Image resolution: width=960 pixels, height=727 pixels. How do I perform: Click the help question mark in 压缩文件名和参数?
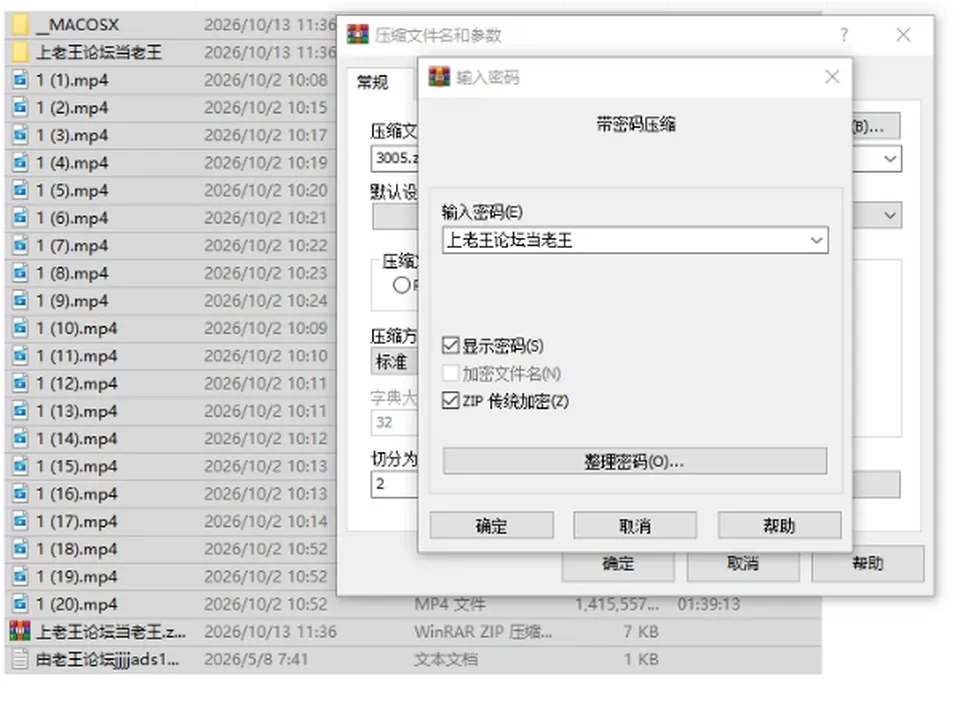pos(844,34)
